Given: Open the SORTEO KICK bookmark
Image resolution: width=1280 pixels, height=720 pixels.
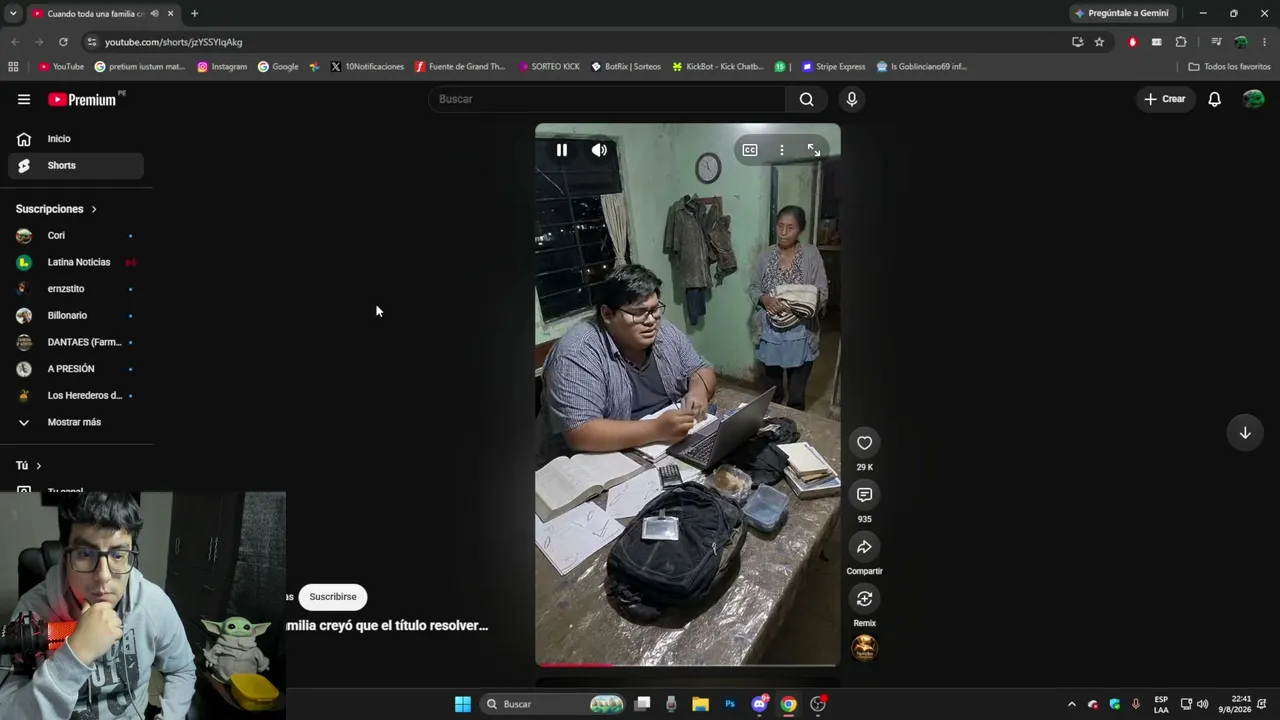Looking at the screenshot, I should [x=549, y=67].
